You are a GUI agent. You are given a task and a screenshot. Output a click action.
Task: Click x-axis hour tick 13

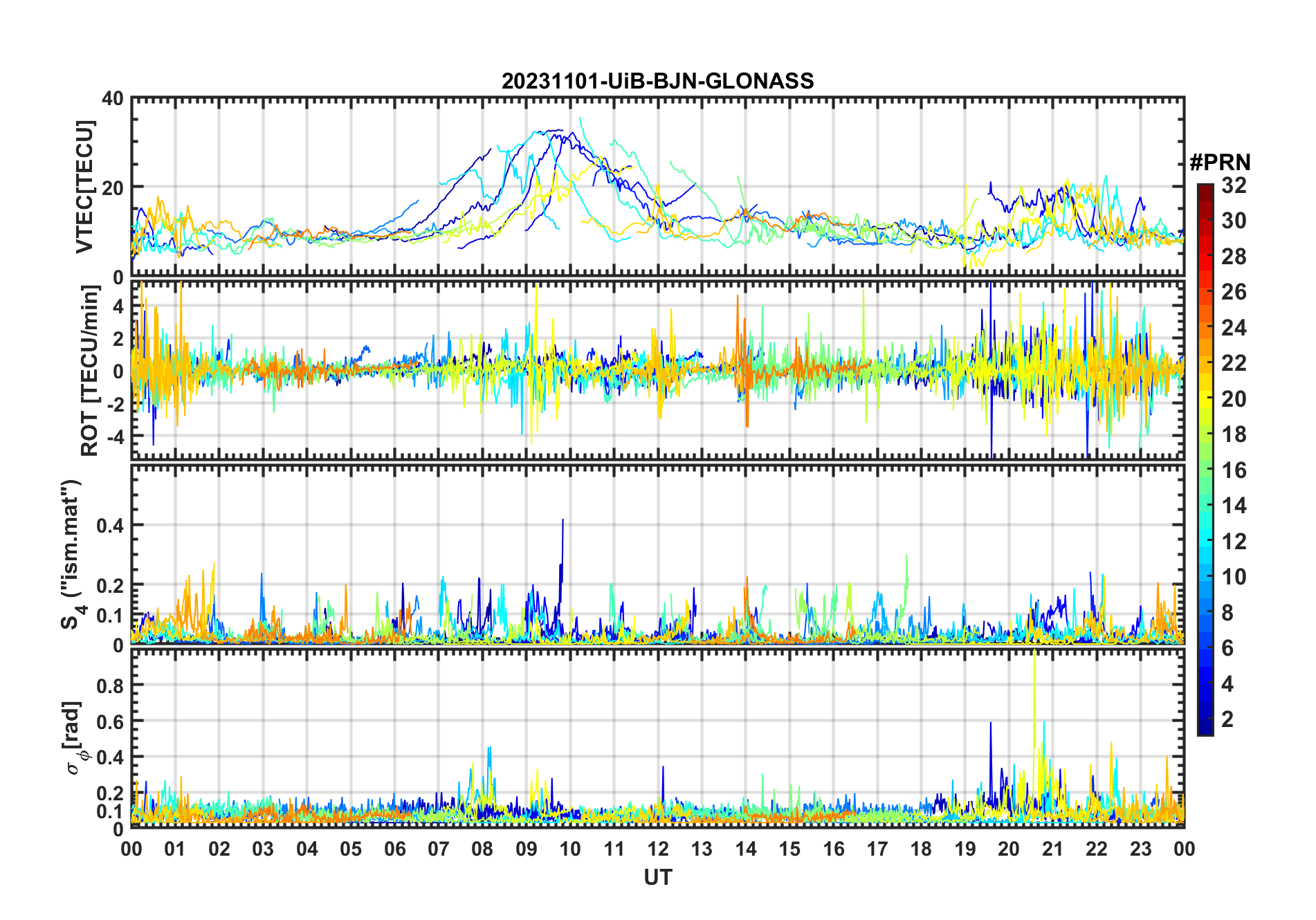pos(702,849)
